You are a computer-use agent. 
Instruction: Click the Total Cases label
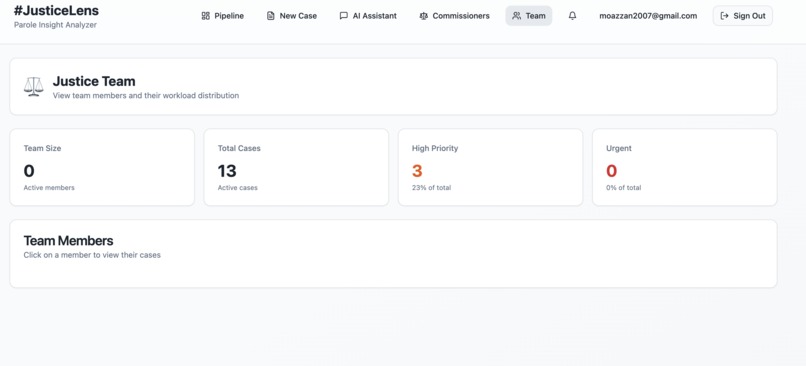point(239,148)
